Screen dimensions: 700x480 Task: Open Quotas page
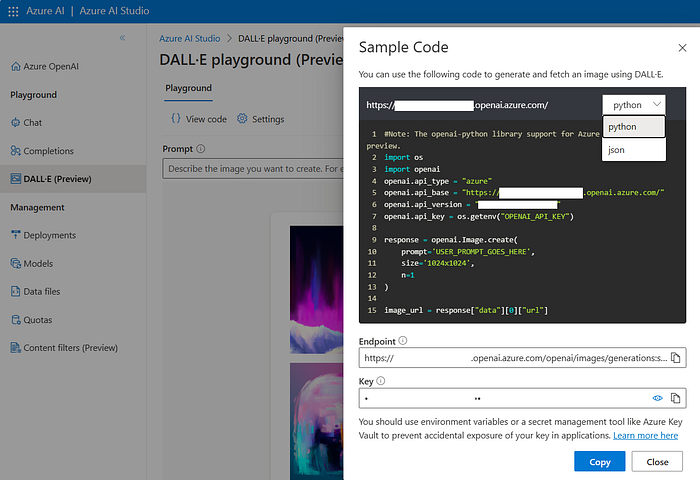coord(38,320)
